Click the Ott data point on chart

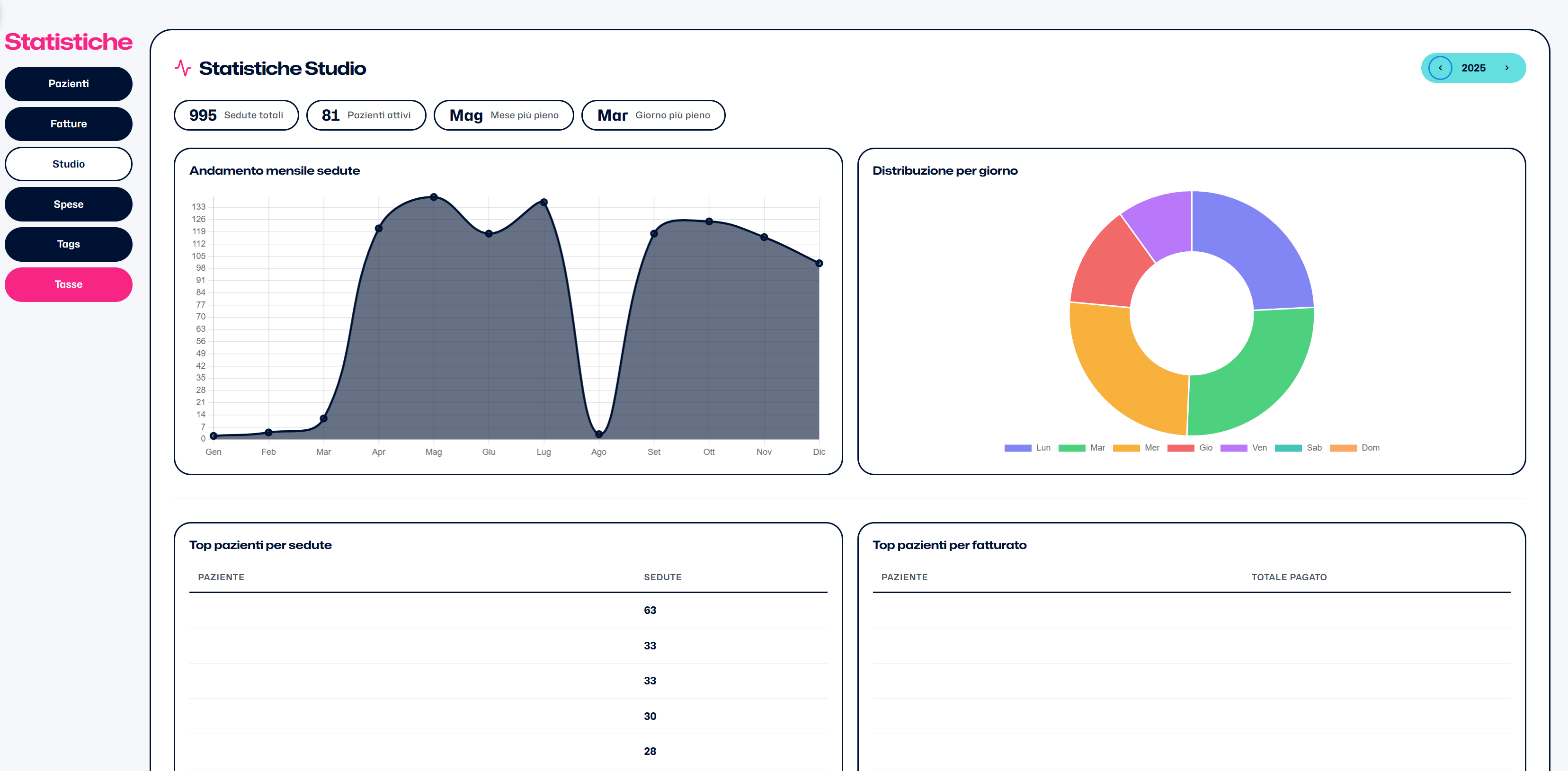click(x=709, y=222)
